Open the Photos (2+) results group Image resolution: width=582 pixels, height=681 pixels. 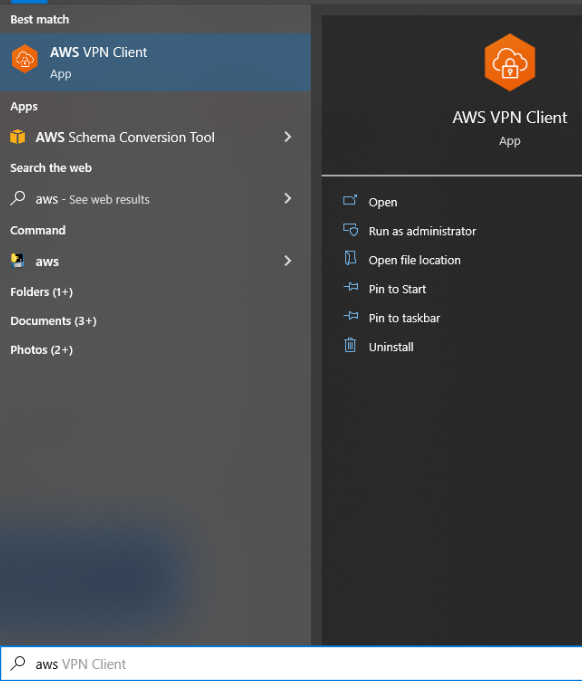tap(41, 350)
